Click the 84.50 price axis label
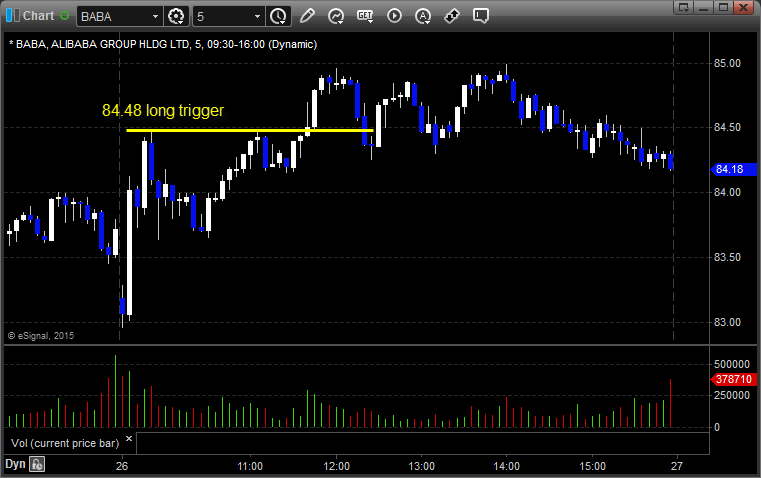Viewport: 761px width, 478px height. [727, 128]
